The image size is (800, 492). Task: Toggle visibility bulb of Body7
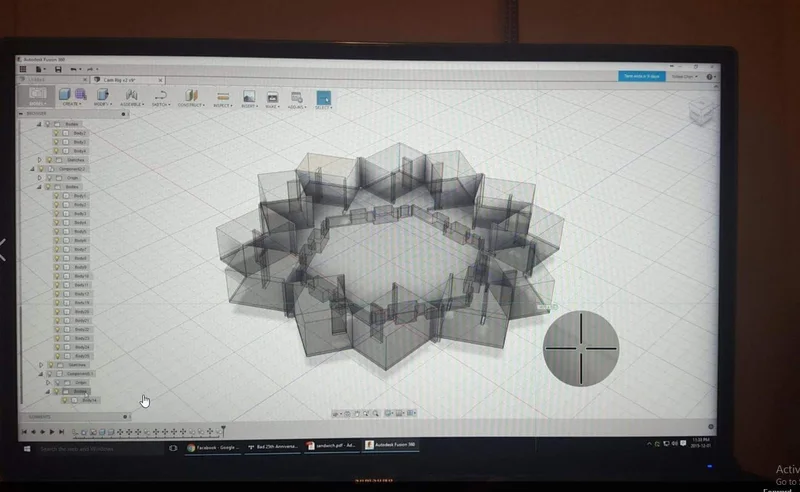[x=57, y=249]
